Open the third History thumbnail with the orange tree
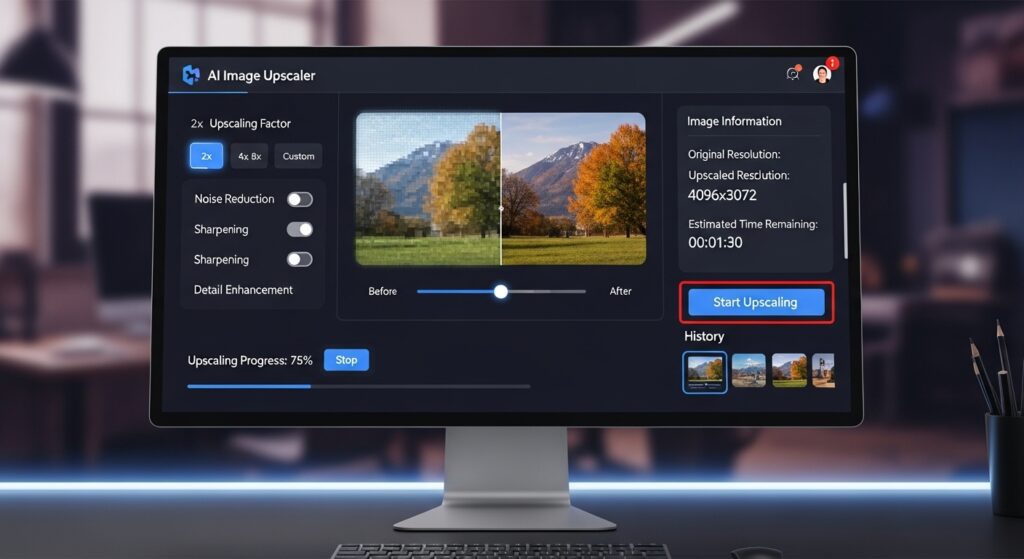This screenshot has height=559, width=1024. pyautogui.click(x=789, y=370)
